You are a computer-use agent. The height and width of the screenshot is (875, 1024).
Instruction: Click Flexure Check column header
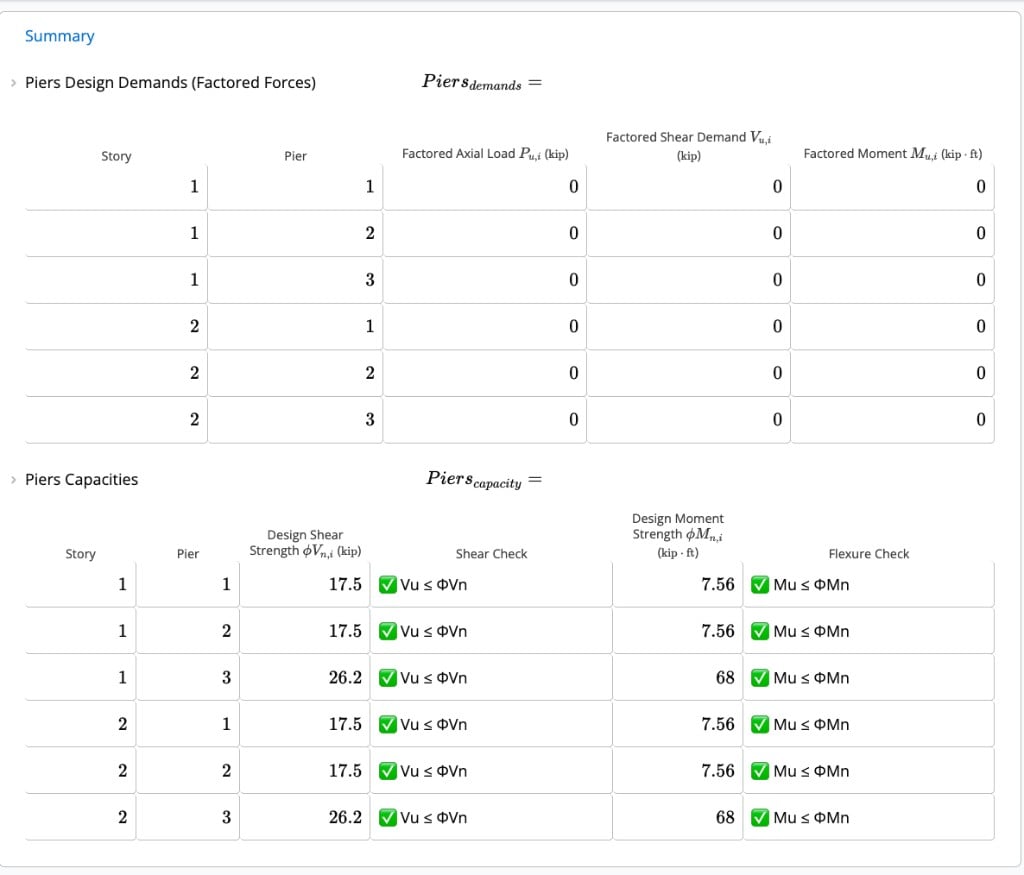[x=869, y=554]
